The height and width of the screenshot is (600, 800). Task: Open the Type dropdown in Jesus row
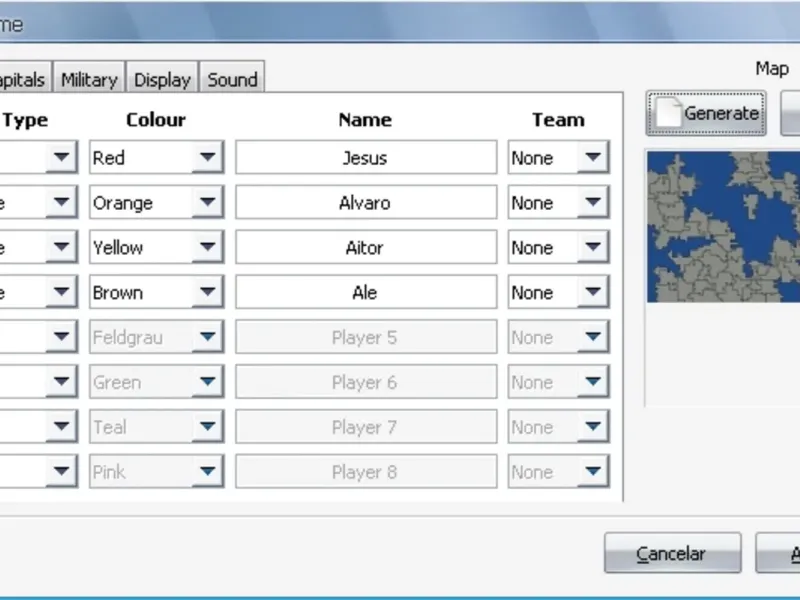pyautogui.click(x=39, y=157)
